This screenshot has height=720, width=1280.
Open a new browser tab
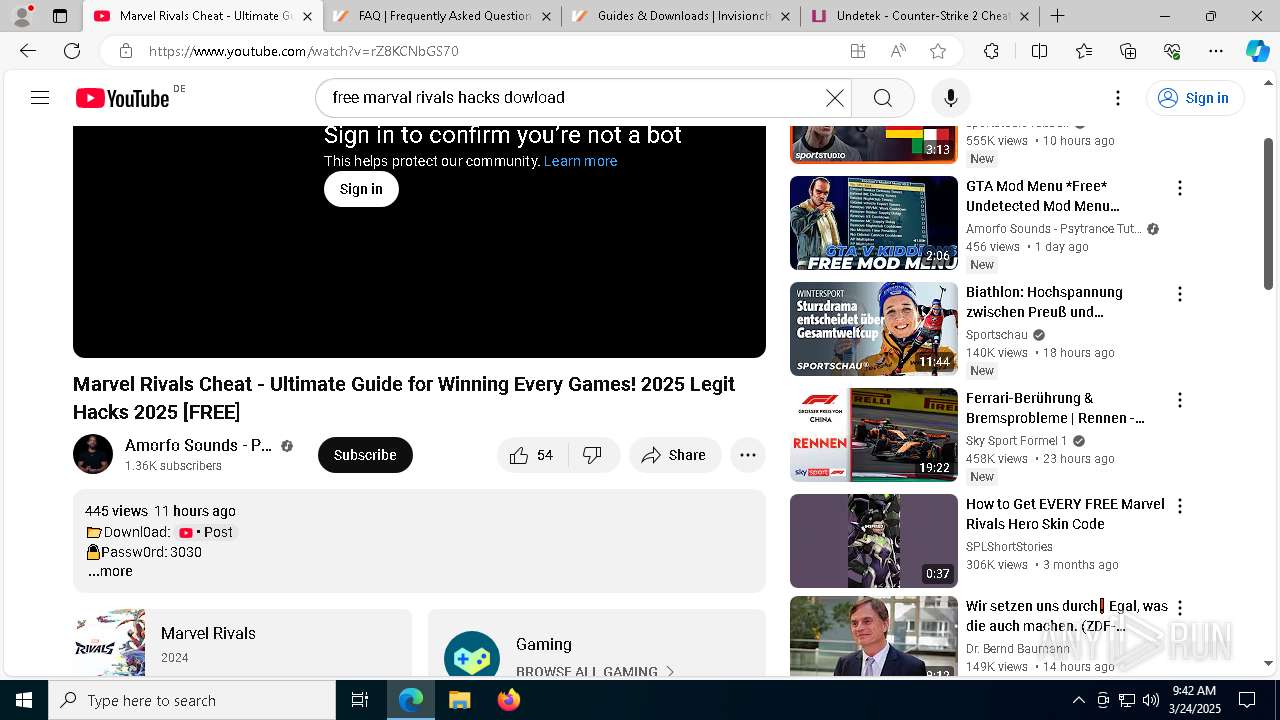click(x=1057, y=16)
